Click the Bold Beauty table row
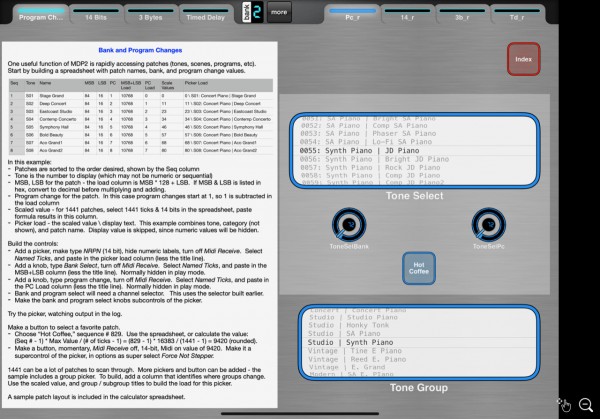Image resolution: width=600 pixels, height=419 pixels. (x=141, y=135)
